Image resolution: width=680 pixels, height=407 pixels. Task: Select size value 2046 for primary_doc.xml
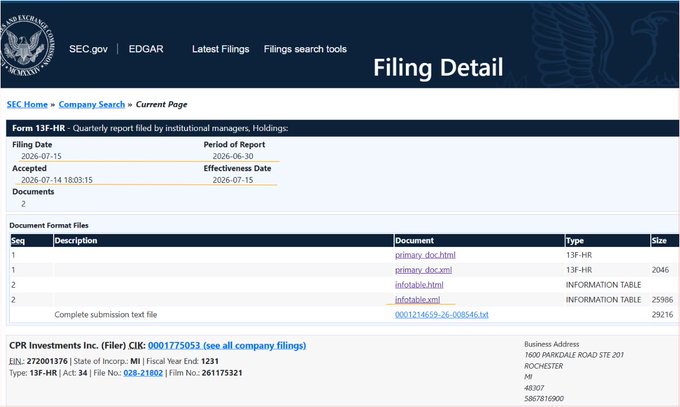(660, 270)
